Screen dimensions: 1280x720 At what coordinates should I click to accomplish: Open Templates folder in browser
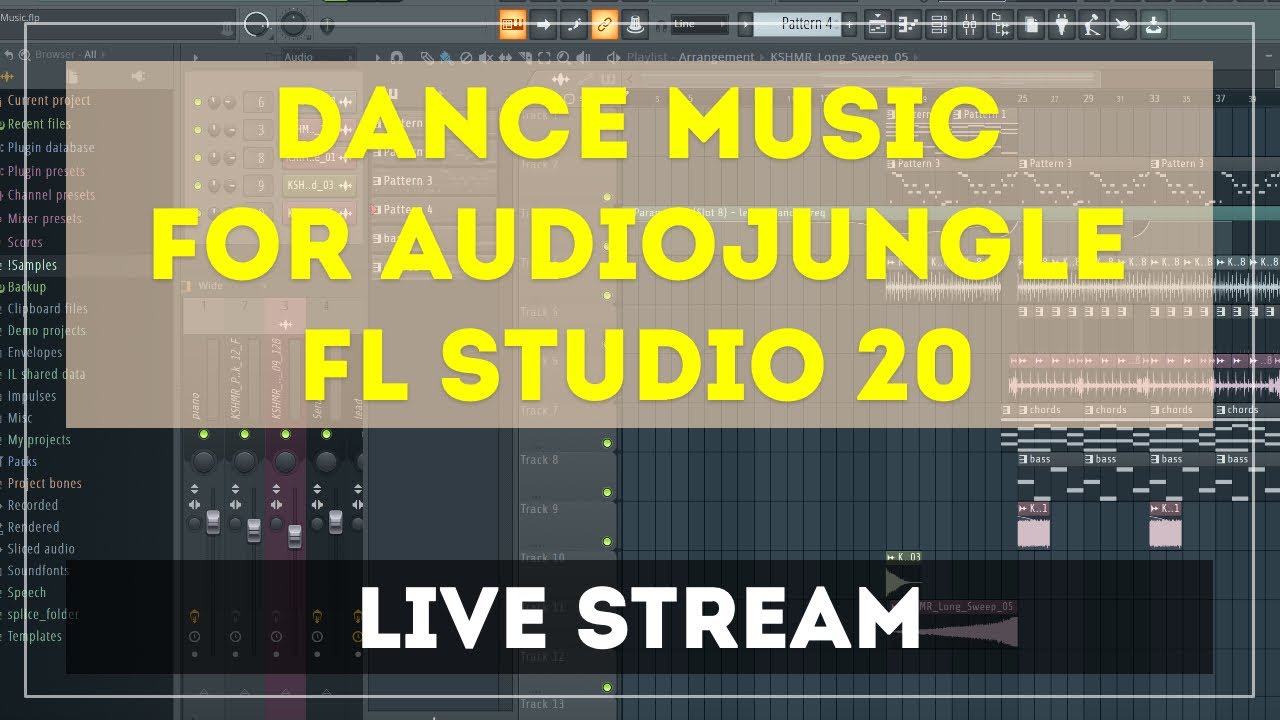pos(35,636)
